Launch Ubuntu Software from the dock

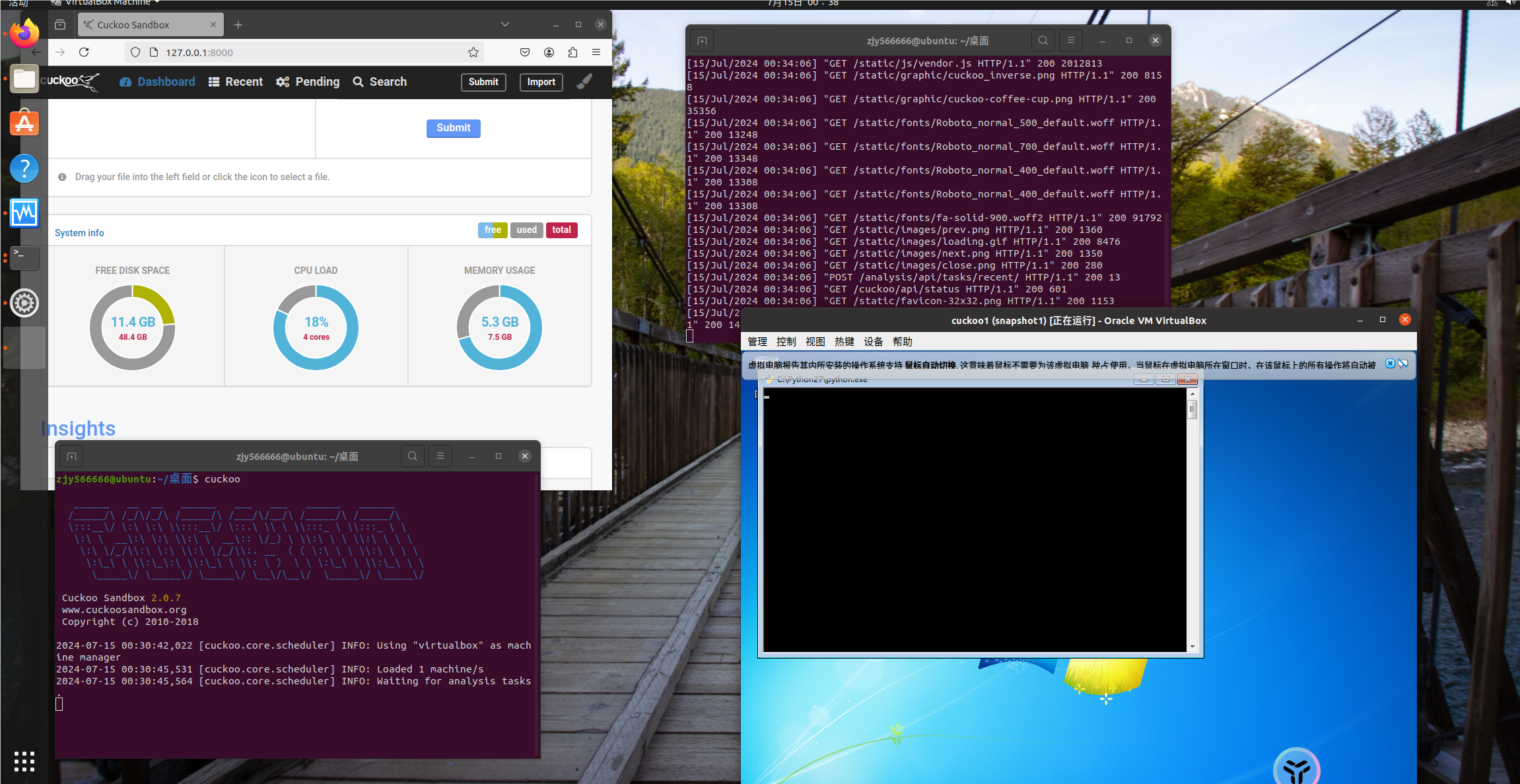point(24,123)
